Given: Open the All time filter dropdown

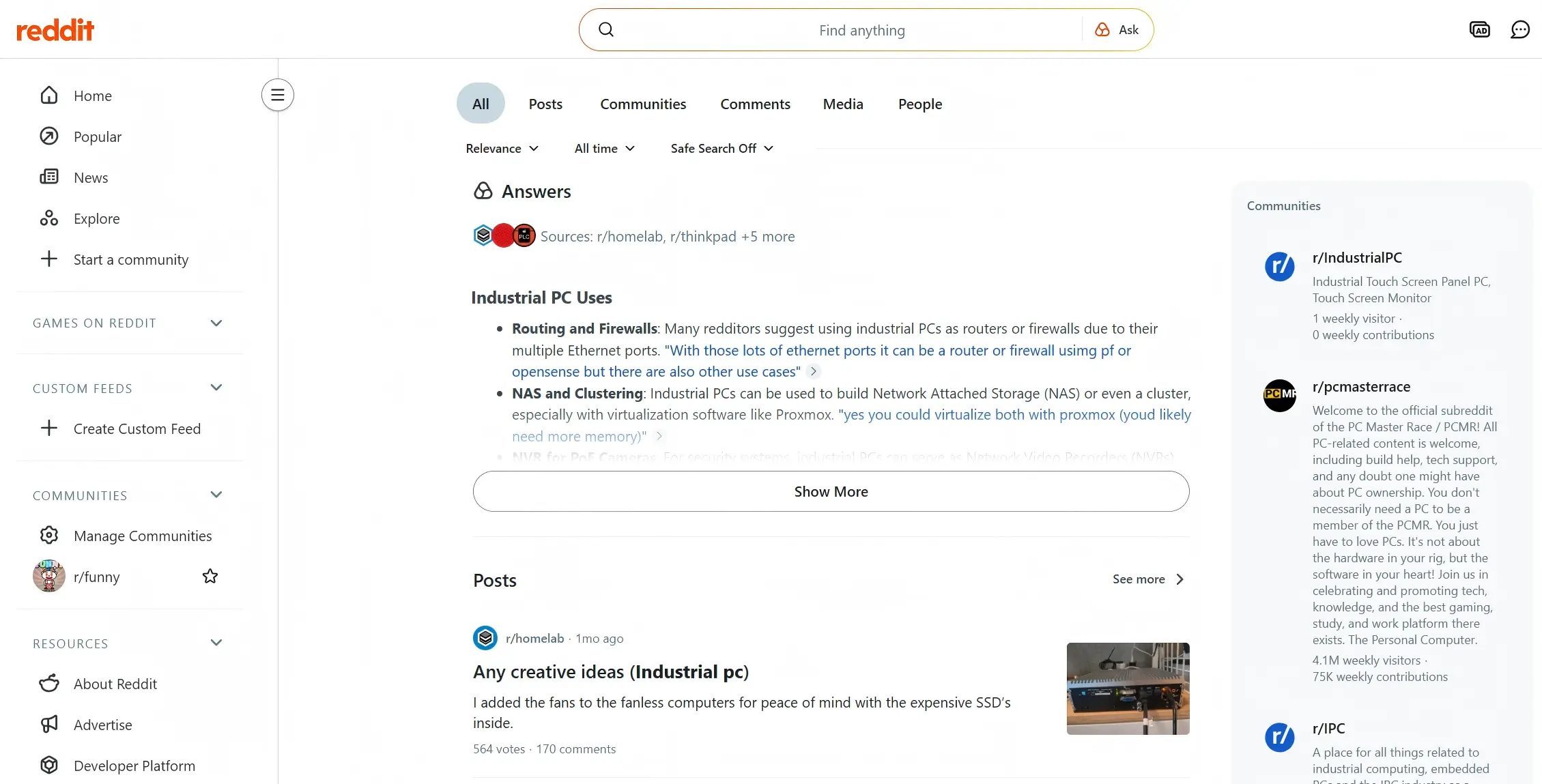Looking at the screenshot, I should (x=605, y=148).
